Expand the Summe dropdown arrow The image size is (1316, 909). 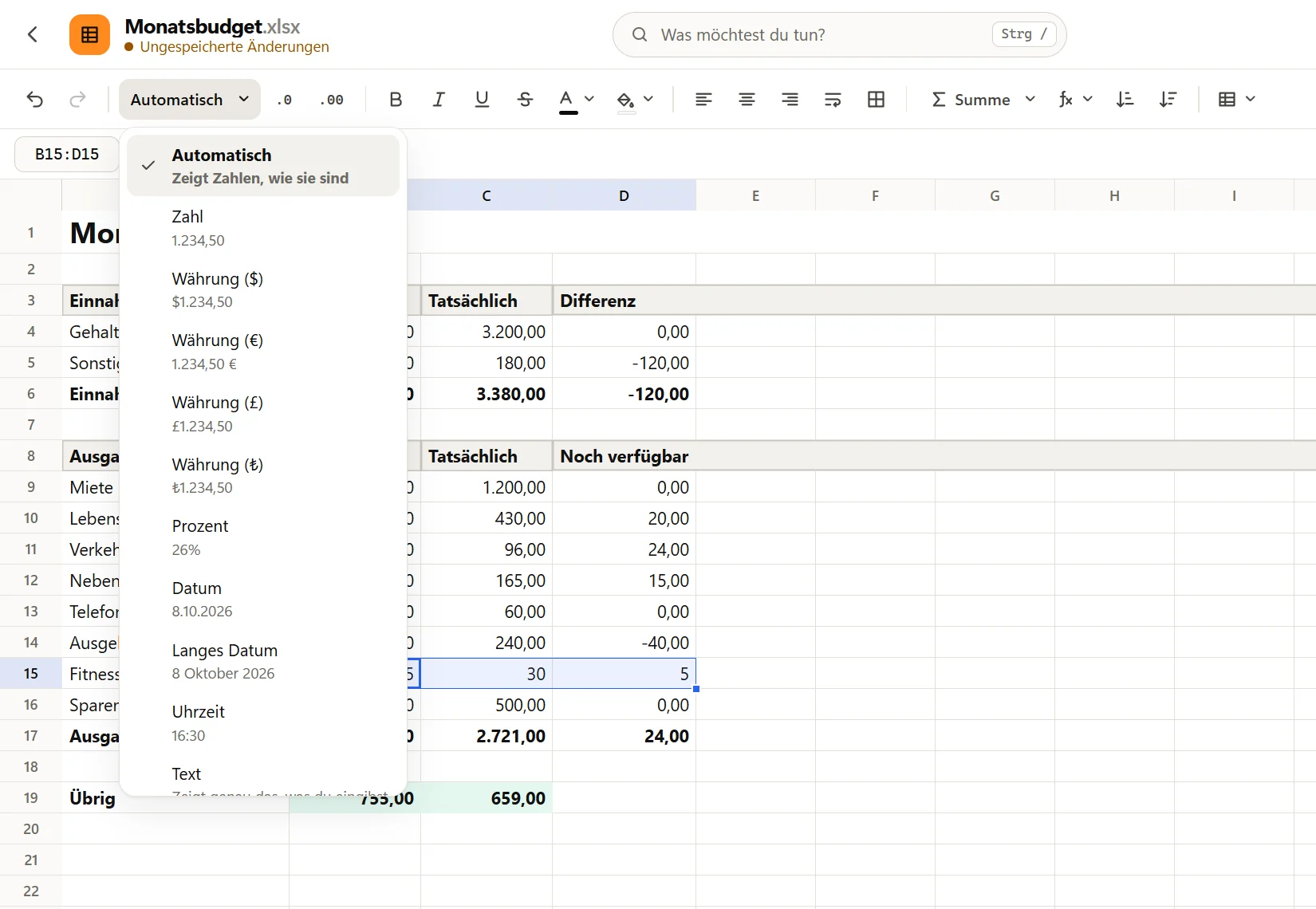click(1030, 99)
